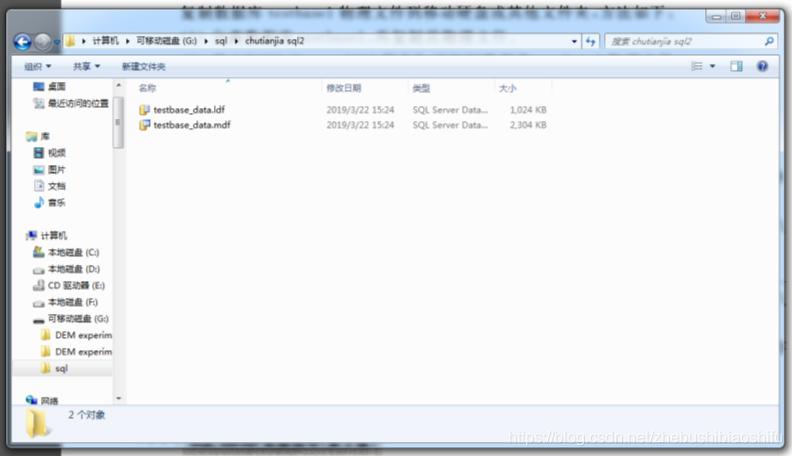Select sql in the address breadcrumb
Viewport: 792px width, 456px height.
pos(221,41)
